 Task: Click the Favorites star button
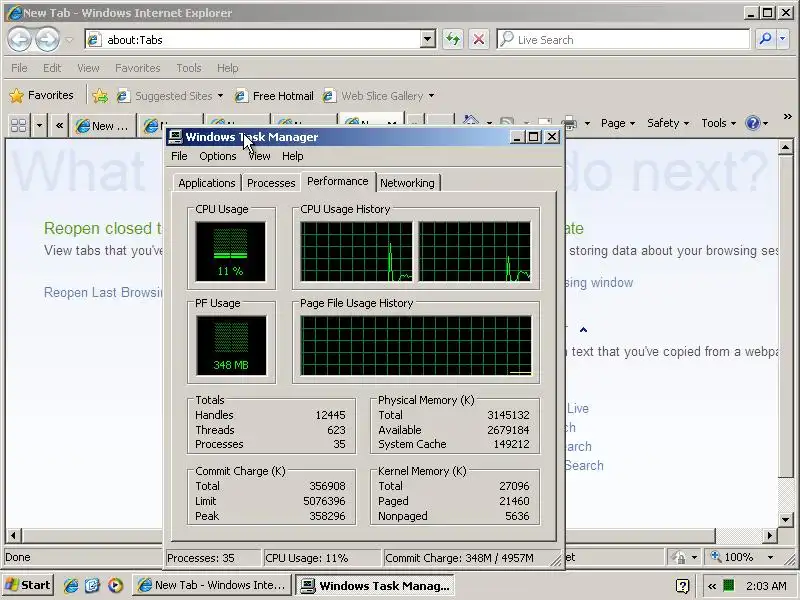click(x=42, y=95)
